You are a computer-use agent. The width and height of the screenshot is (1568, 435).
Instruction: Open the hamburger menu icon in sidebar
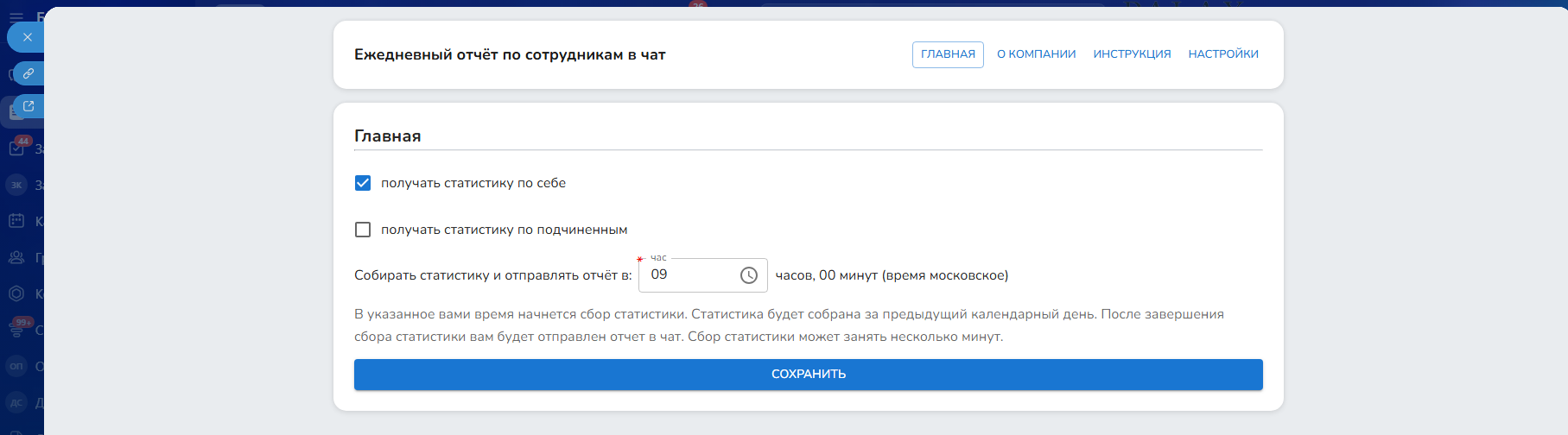[x=16, y=17]
